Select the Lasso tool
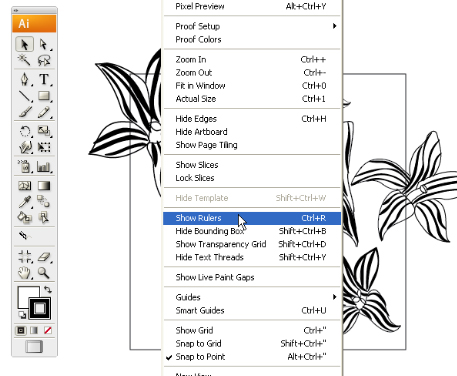The height and width of the screenshot is (376, 457). 44,60
